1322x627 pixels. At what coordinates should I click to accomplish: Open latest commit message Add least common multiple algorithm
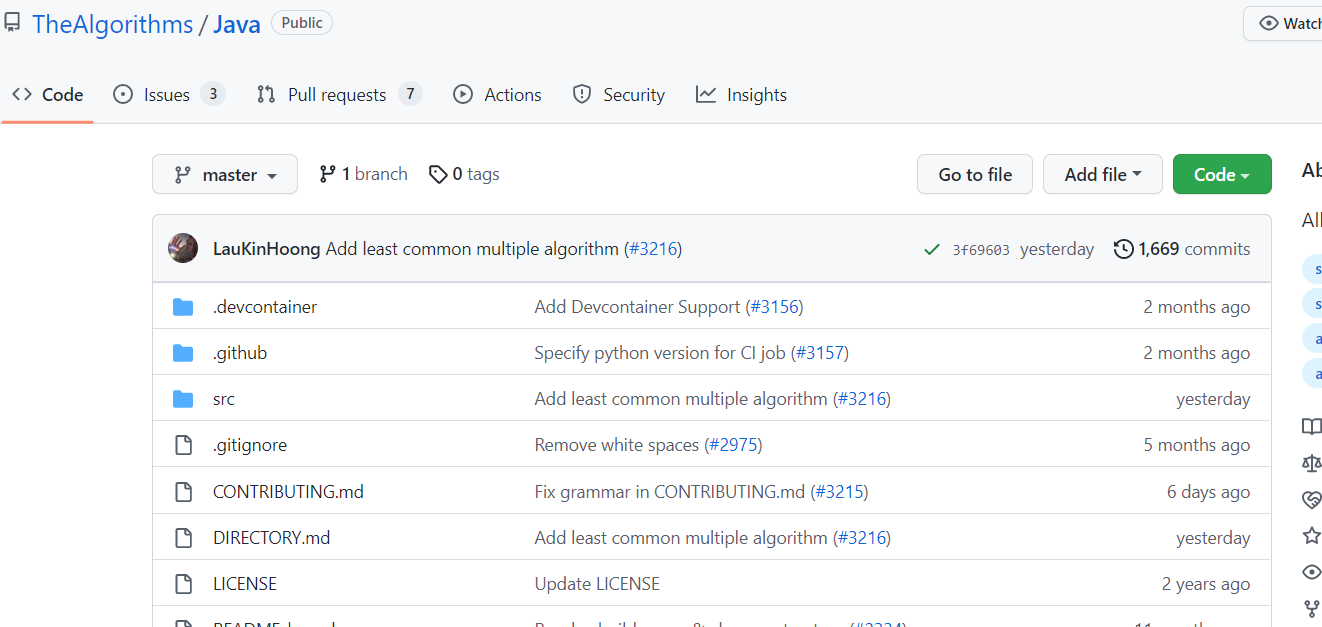472,249
